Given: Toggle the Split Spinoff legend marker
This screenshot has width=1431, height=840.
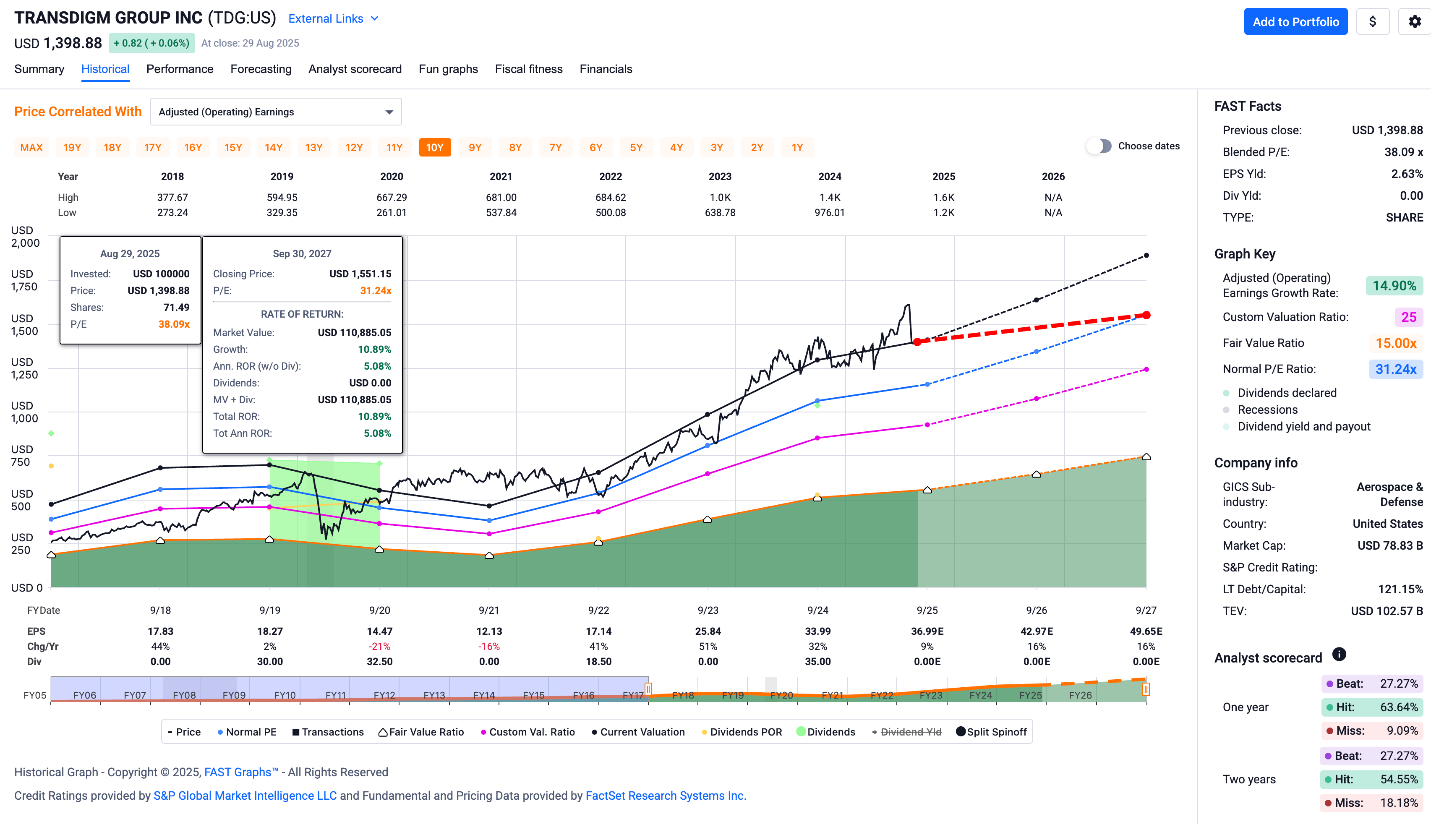Looking at the screenshot, I should click(960, 731).
